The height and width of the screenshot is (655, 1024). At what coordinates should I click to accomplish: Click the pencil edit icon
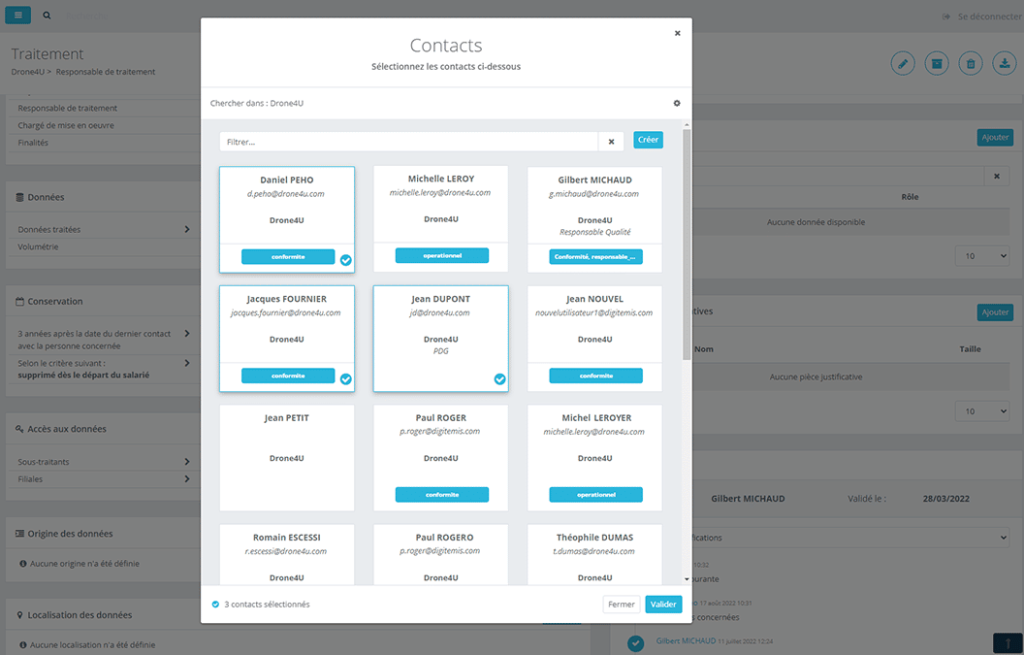(903, 64)
